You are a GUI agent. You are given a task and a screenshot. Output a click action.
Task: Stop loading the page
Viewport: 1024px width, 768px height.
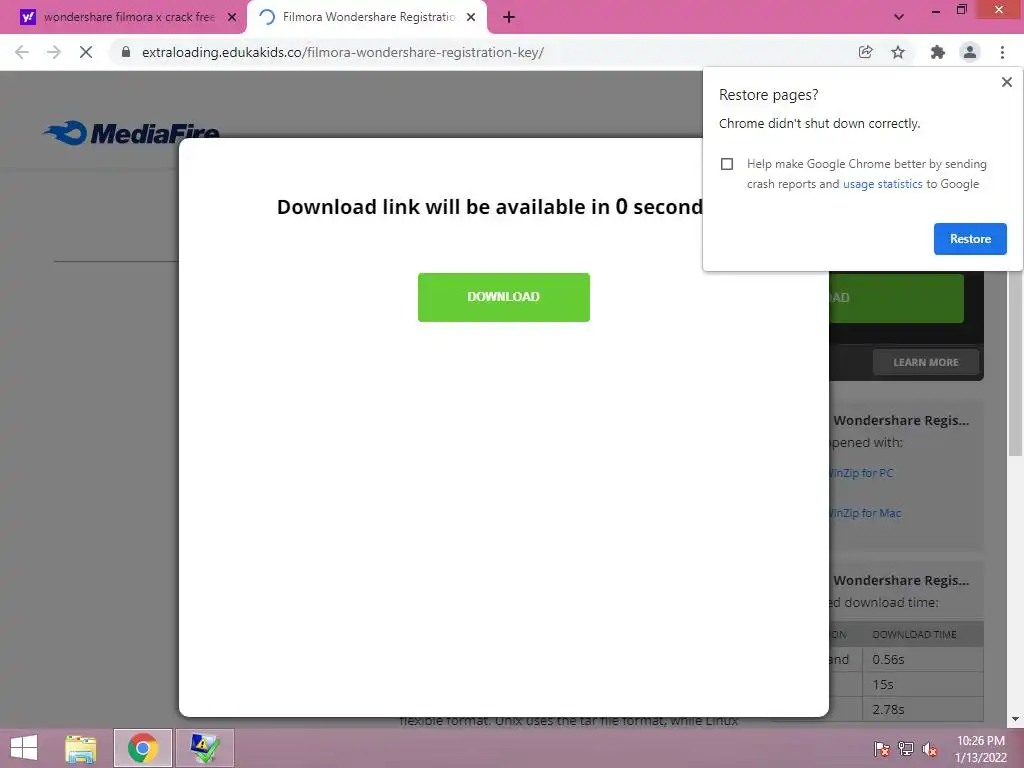click(x=86, y=52)
